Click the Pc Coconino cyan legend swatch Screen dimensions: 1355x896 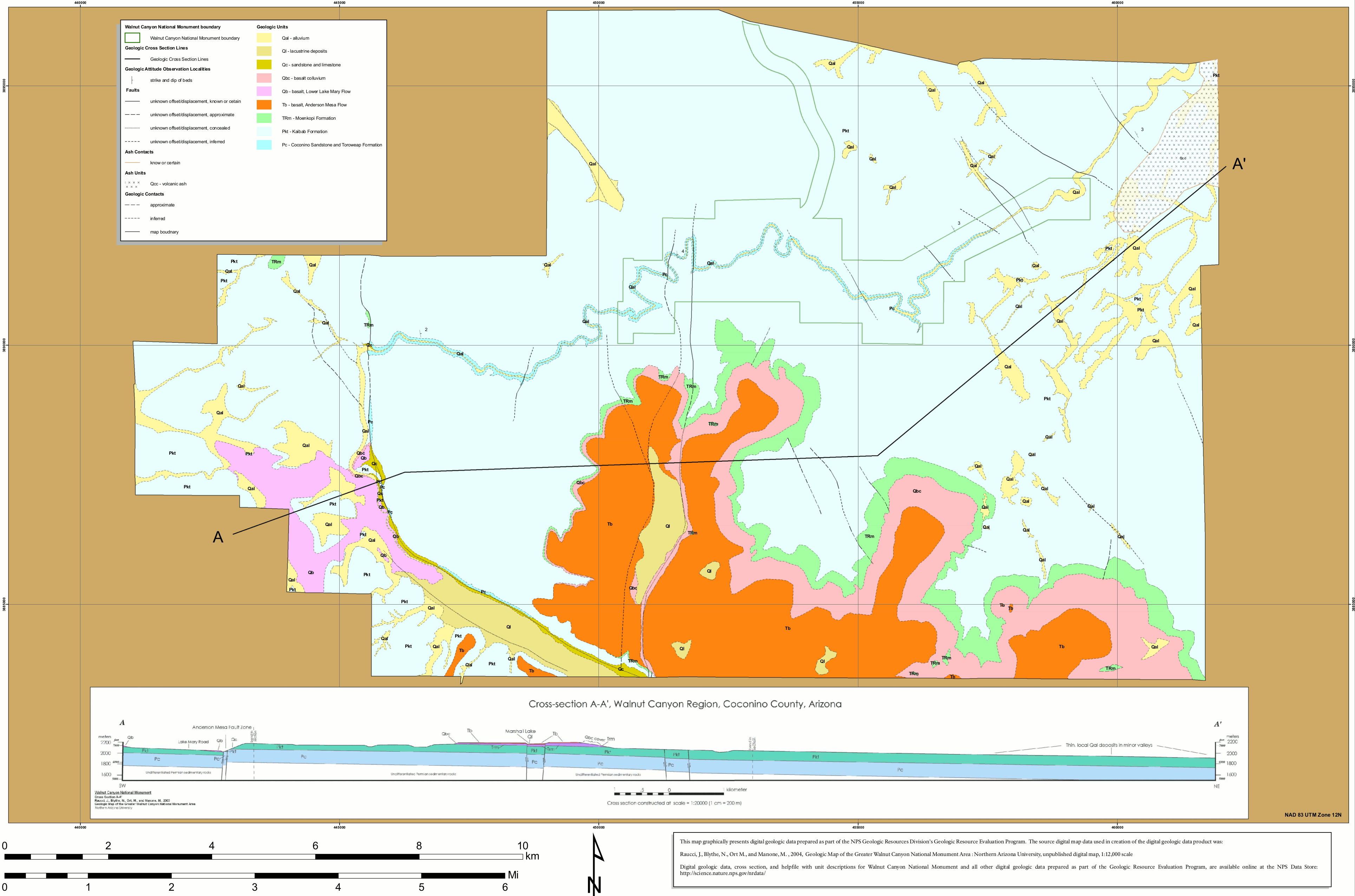264,145
